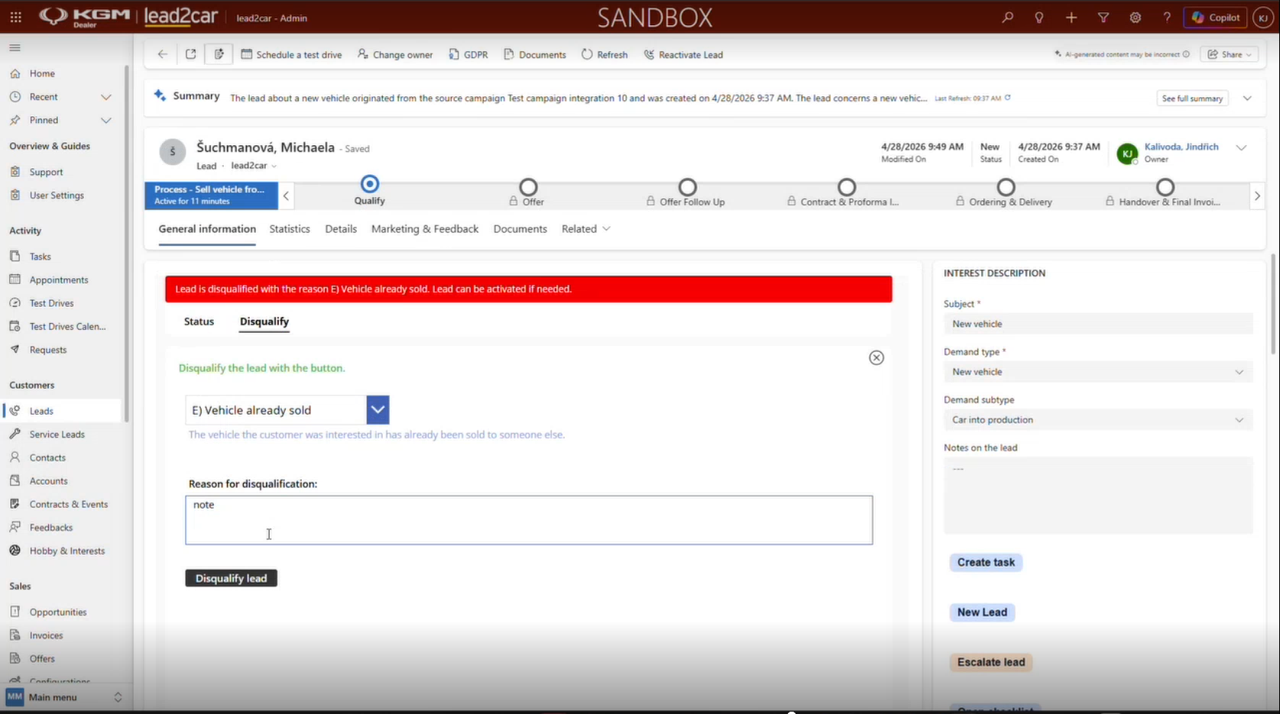The width and height of the screenshot is (1280, 714).
Task: Open the search icon in top bar
Action: coord(1007,17)
